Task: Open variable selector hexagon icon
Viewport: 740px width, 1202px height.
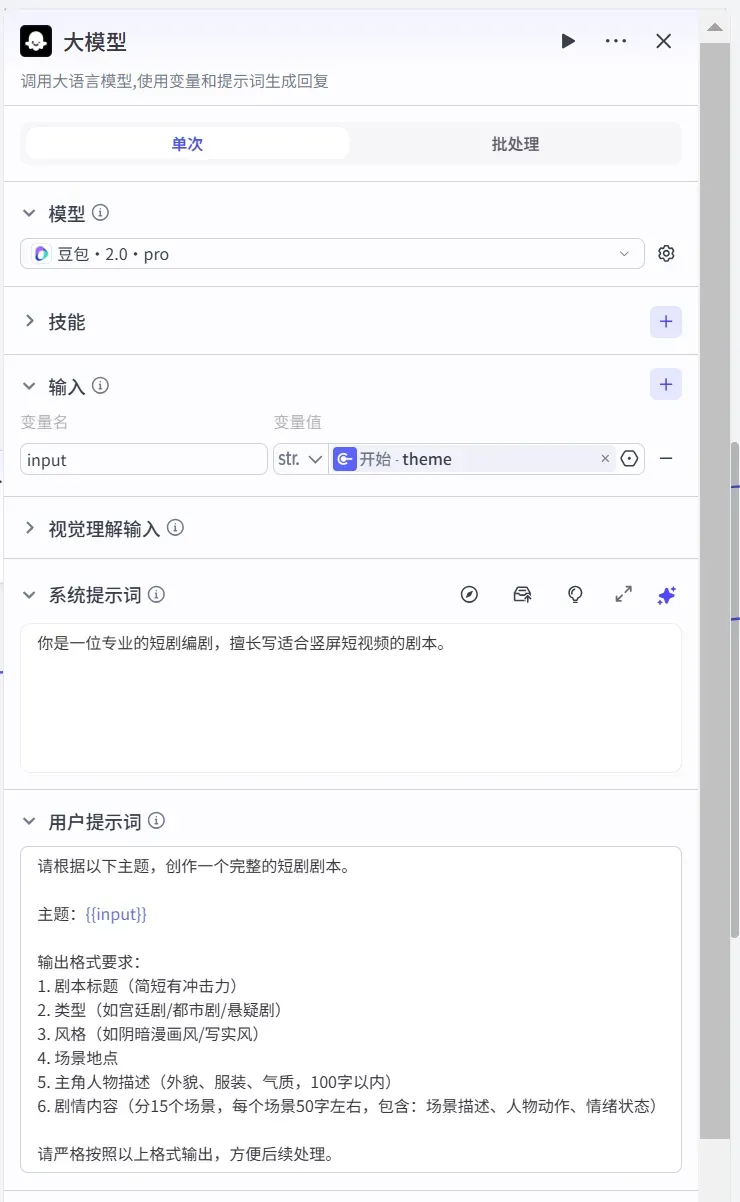Action: 629,459
